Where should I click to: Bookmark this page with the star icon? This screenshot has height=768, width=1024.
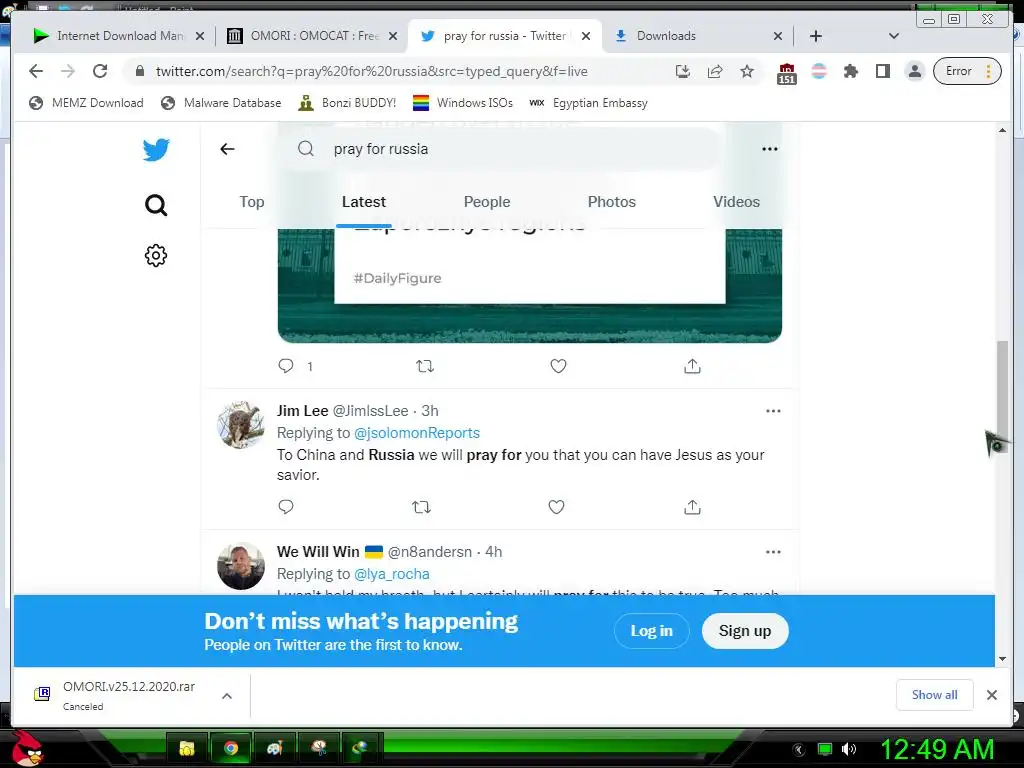(x=747, y=71)
